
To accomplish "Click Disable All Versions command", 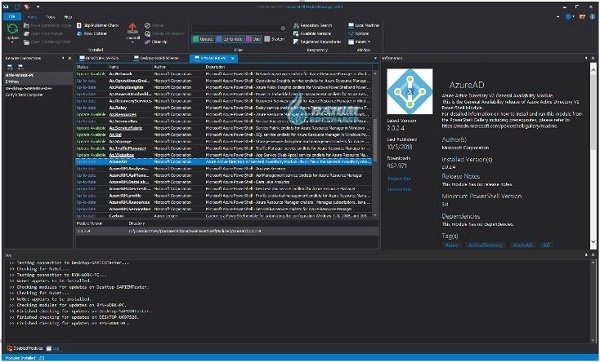I will point(165,34).
